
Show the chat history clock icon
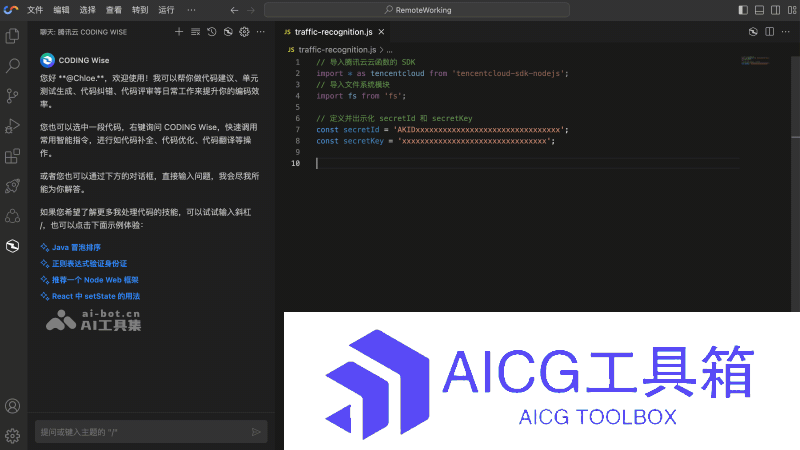(x=212, y=32)
